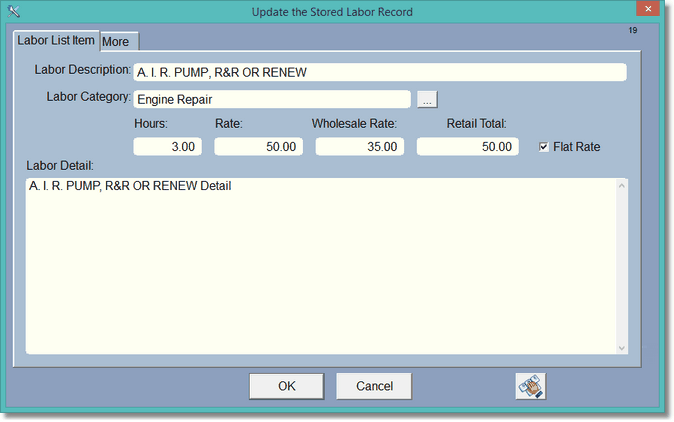
Task: Select the Wholesale Rate field showing 35.00
Action: [359, 147]
